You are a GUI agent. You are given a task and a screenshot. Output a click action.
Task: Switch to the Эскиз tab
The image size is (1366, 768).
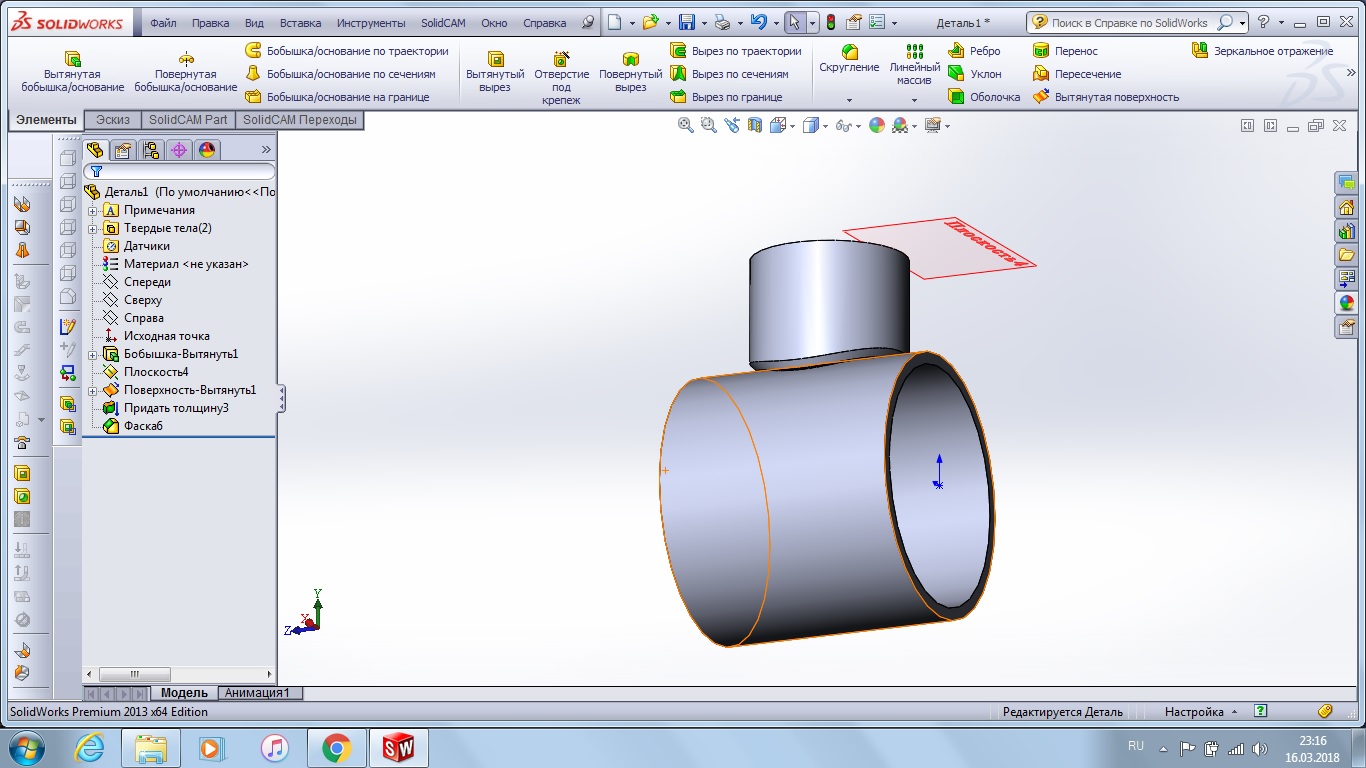(113, 120)
